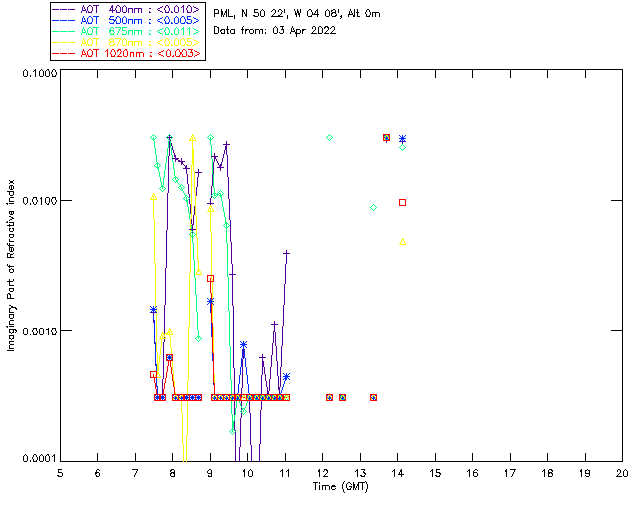Click the gray diamond marker near 13.3 GMT
Viewport: 640px width, 512px height.
373,207
